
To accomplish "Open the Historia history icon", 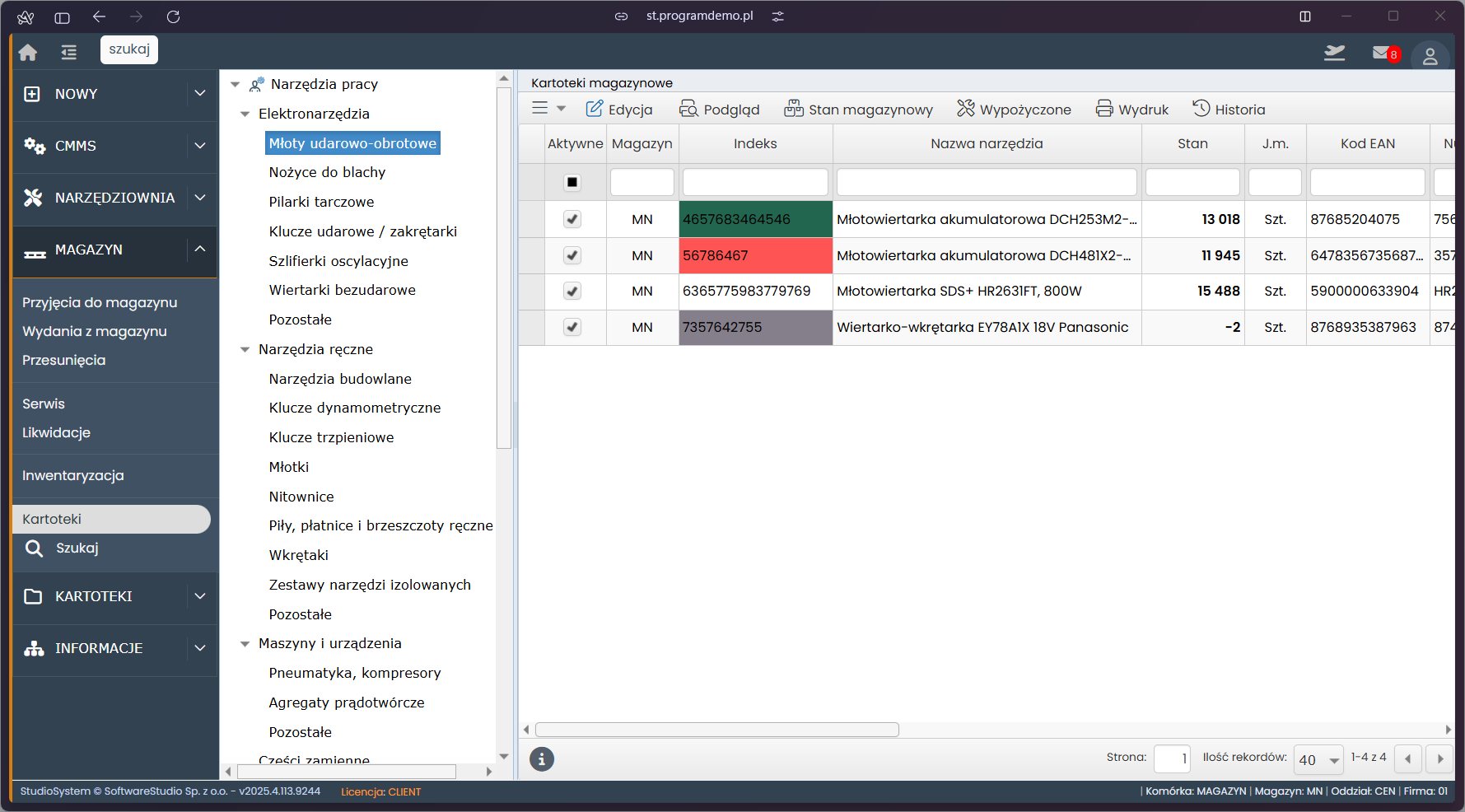I will point(1201,109).
